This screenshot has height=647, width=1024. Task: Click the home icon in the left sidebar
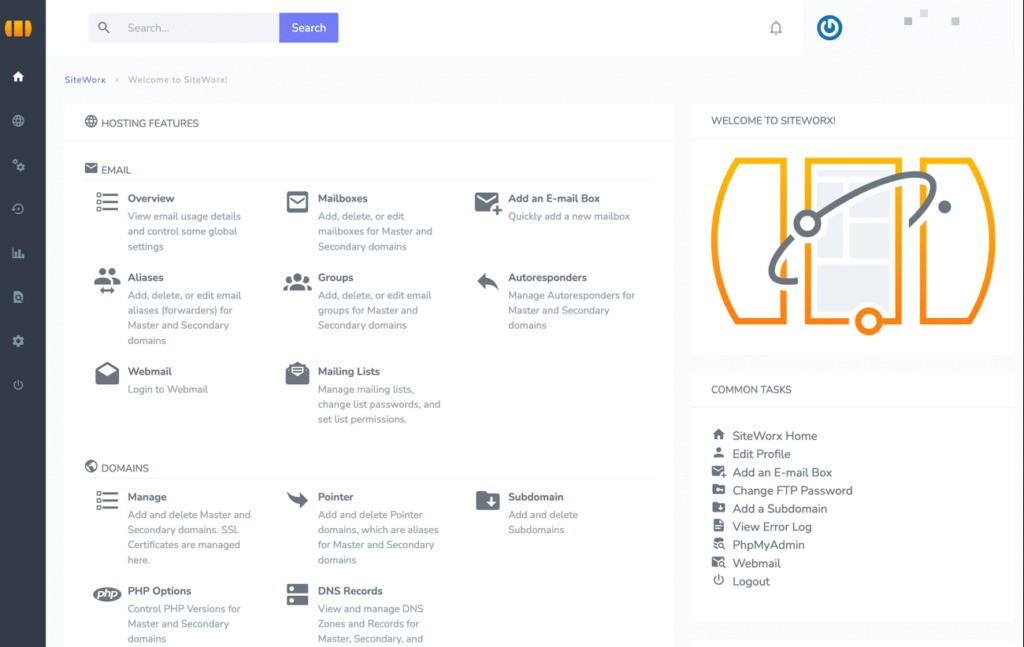(18, 76)
